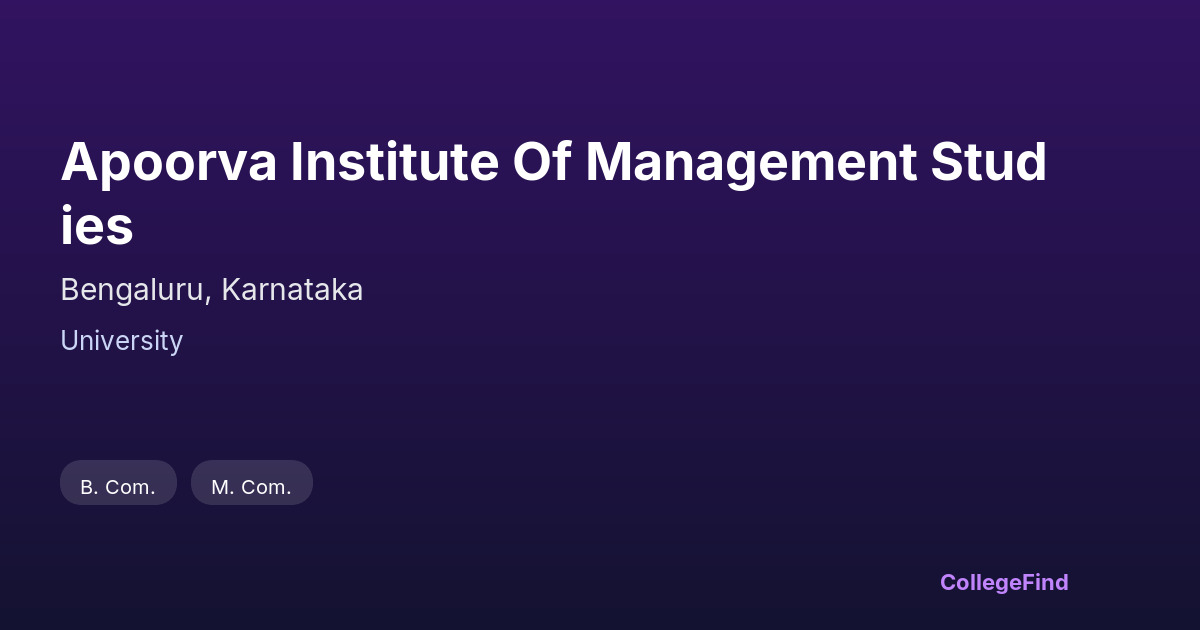Viewport: 1200px width, 630px height.
Task: Click Stud at the first title line's end
Action: coord(988,163)
